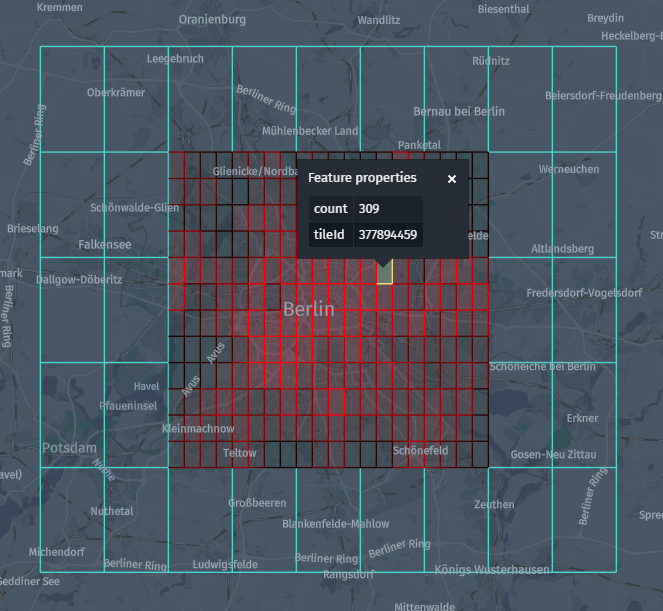Click the Erkner map label

point(582,418)
